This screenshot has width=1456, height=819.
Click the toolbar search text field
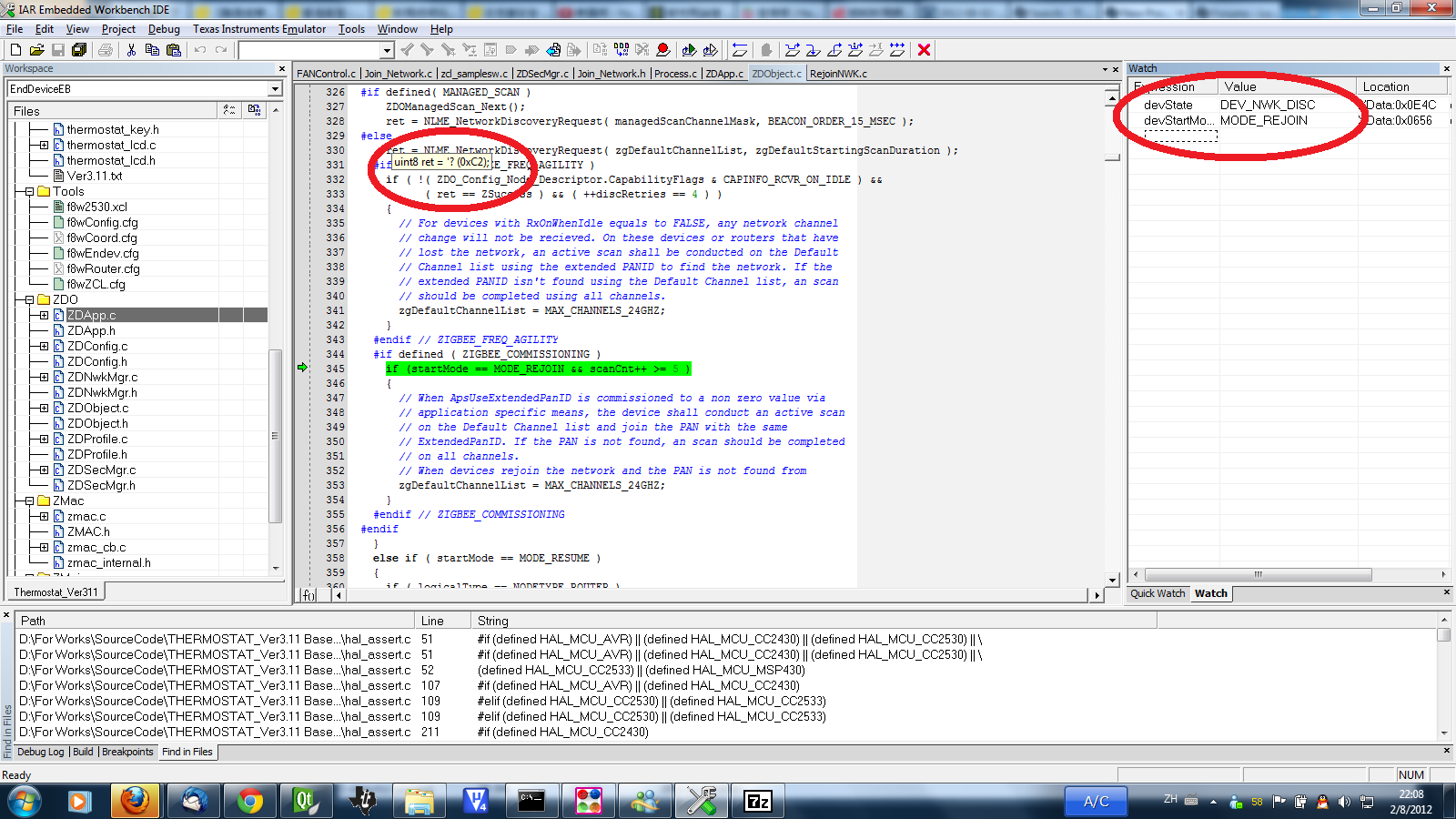[309, 51]
